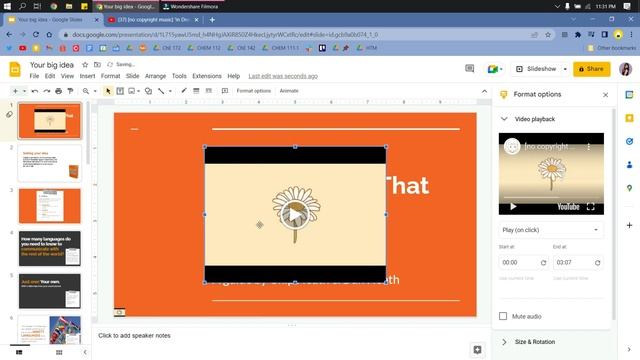
Task: Open the zoom level dropdown arrow
Action: [x=95, y=91]
